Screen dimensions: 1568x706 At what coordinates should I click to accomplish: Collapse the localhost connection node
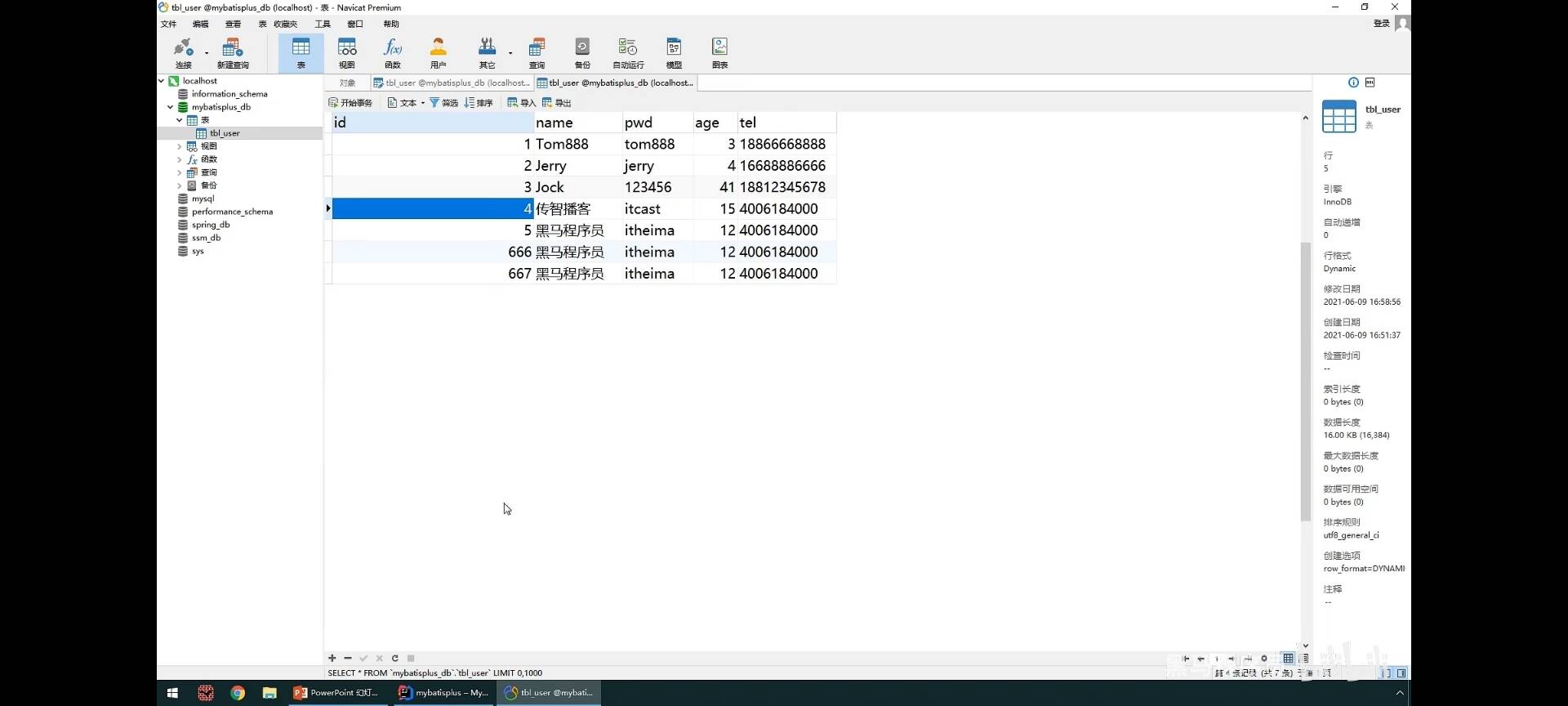point(162,81)
